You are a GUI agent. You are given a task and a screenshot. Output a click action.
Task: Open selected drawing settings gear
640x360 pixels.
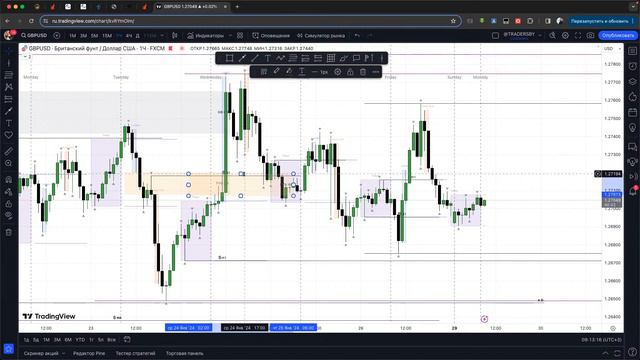pos(338,72)
